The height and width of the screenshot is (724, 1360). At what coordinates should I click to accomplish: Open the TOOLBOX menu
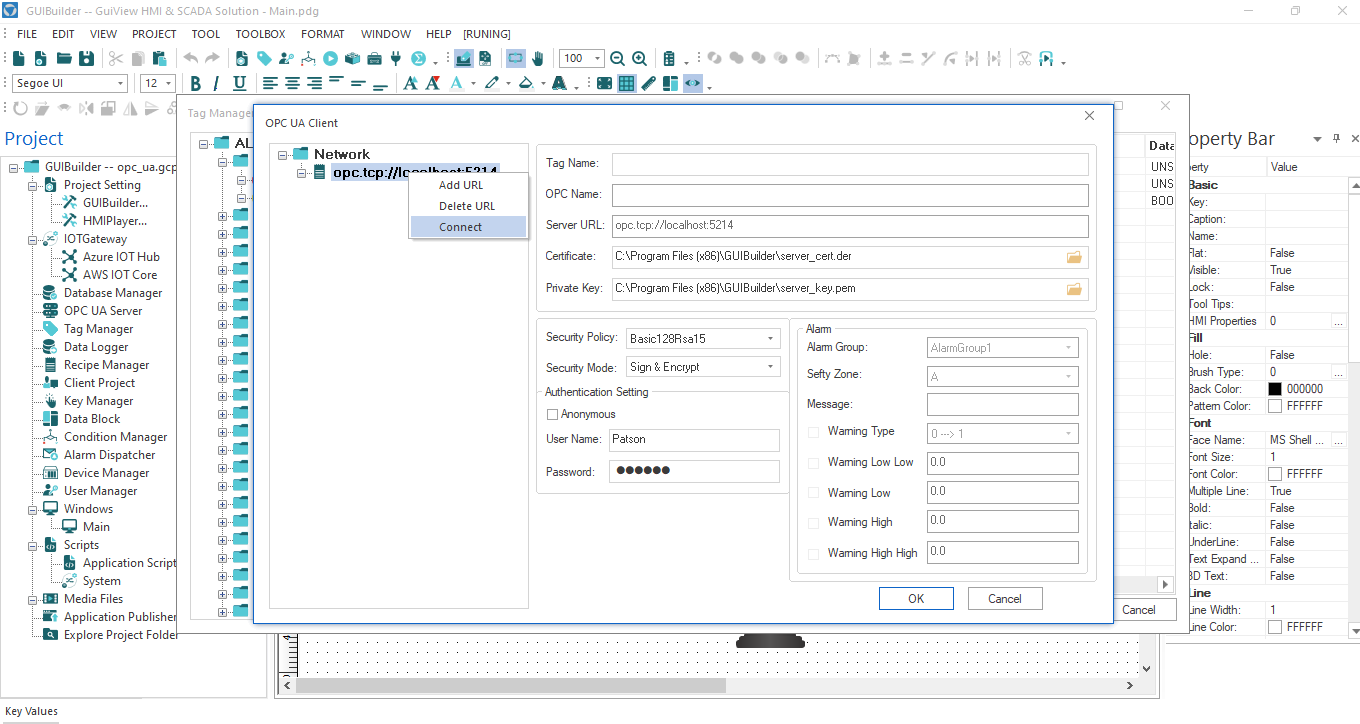pos(260,34)
